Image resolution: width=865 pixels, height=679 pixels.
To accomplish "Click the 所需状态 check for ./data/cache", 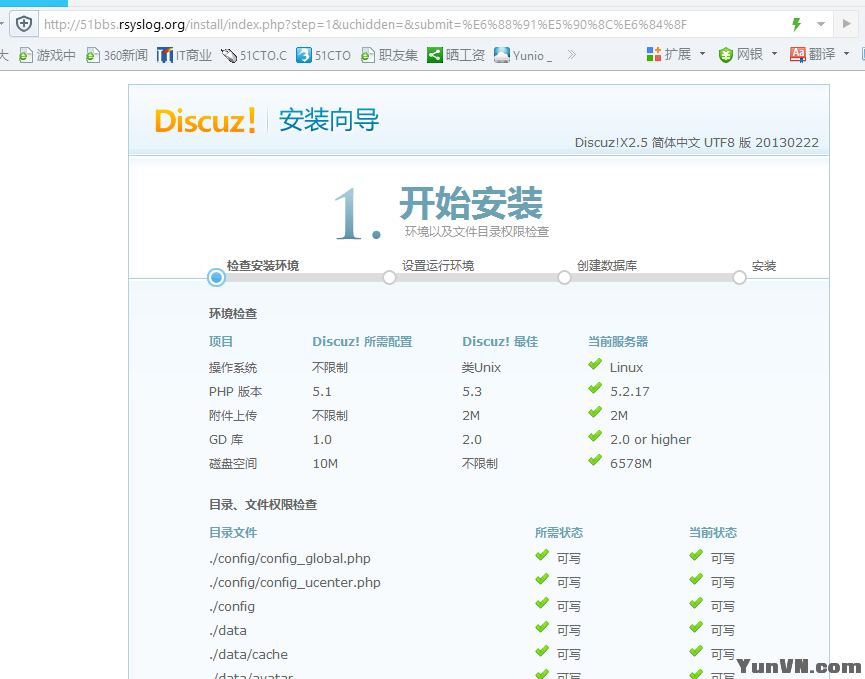I will 542,651.
